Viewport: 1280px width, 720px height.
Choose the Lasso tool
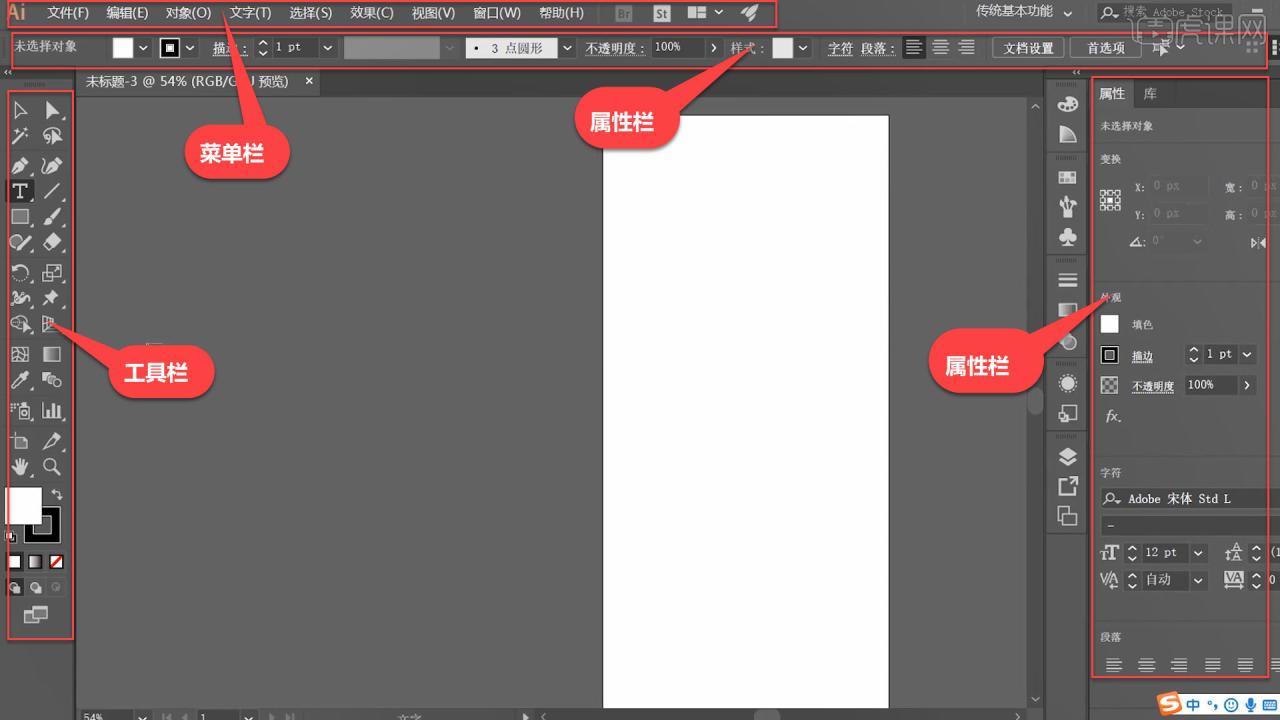coord(52,136)
